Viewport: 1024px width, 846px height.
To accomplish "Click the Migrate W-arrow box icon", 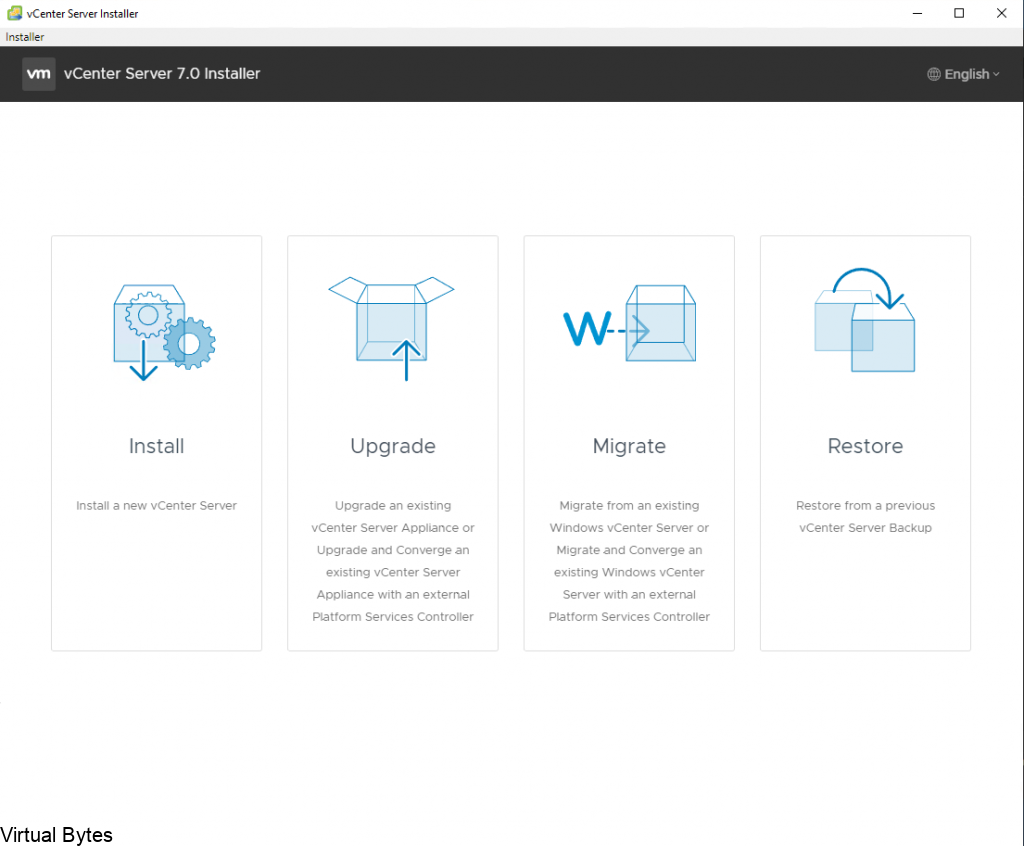I will tap(630, 323).
